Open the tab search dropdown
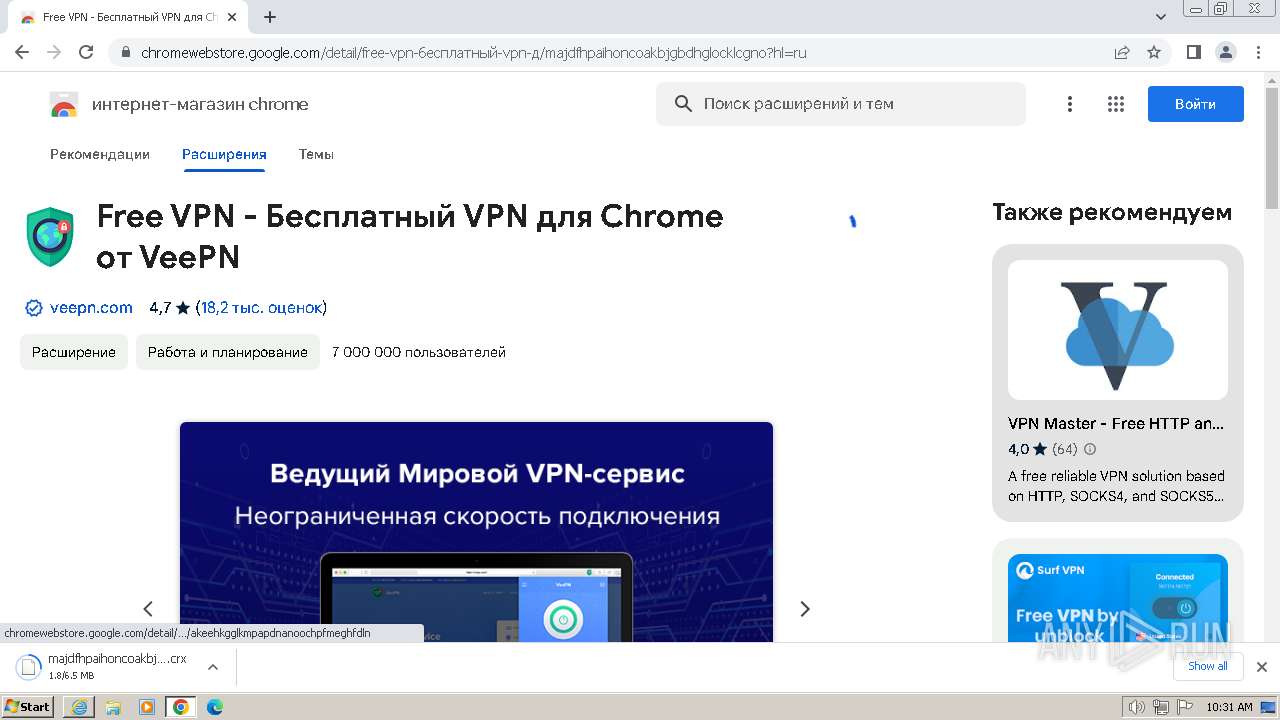1280x720 pixels. pos(1160,17)
